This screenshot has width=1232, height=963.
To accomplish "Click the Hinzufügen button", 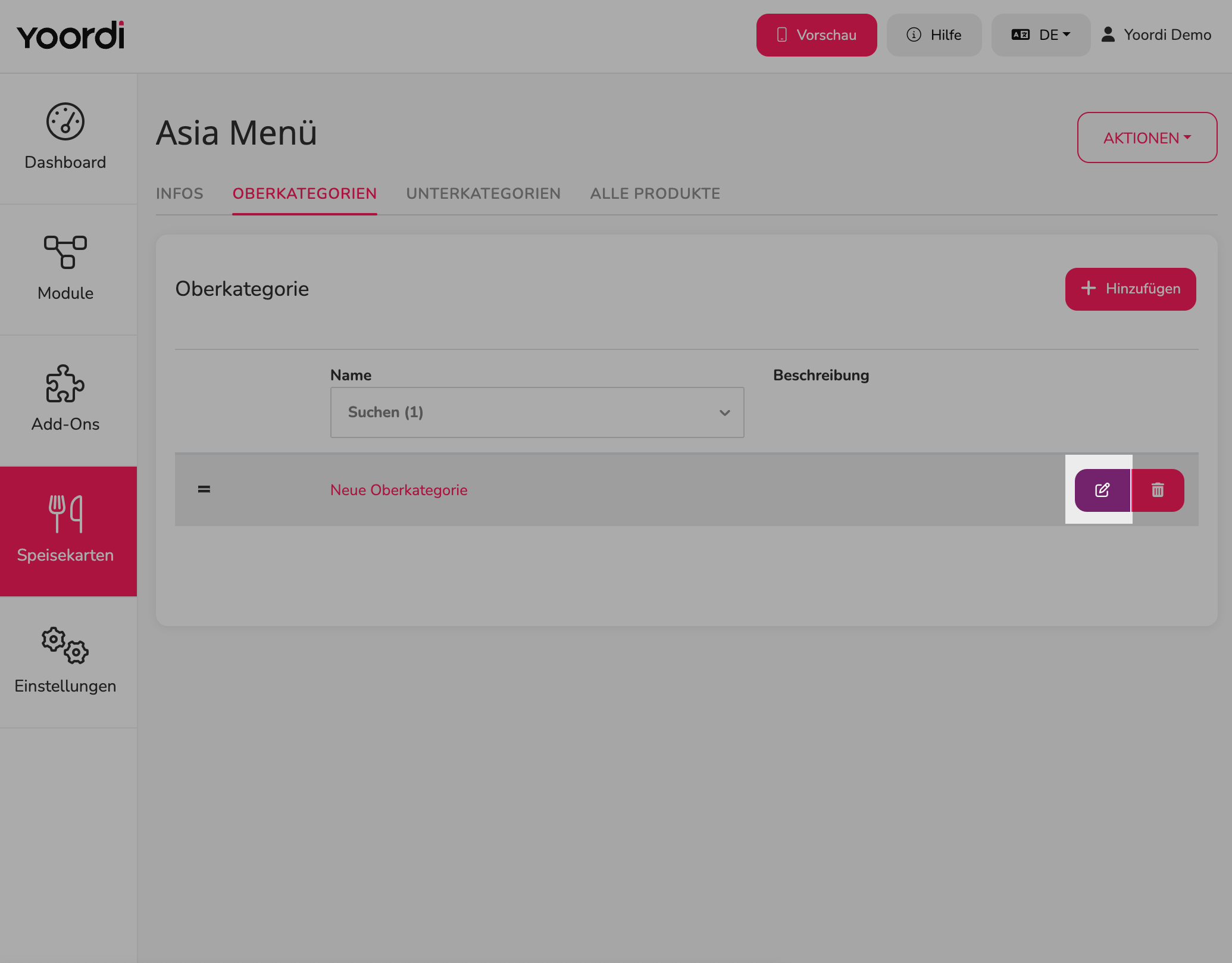I will pos(1130,289).
